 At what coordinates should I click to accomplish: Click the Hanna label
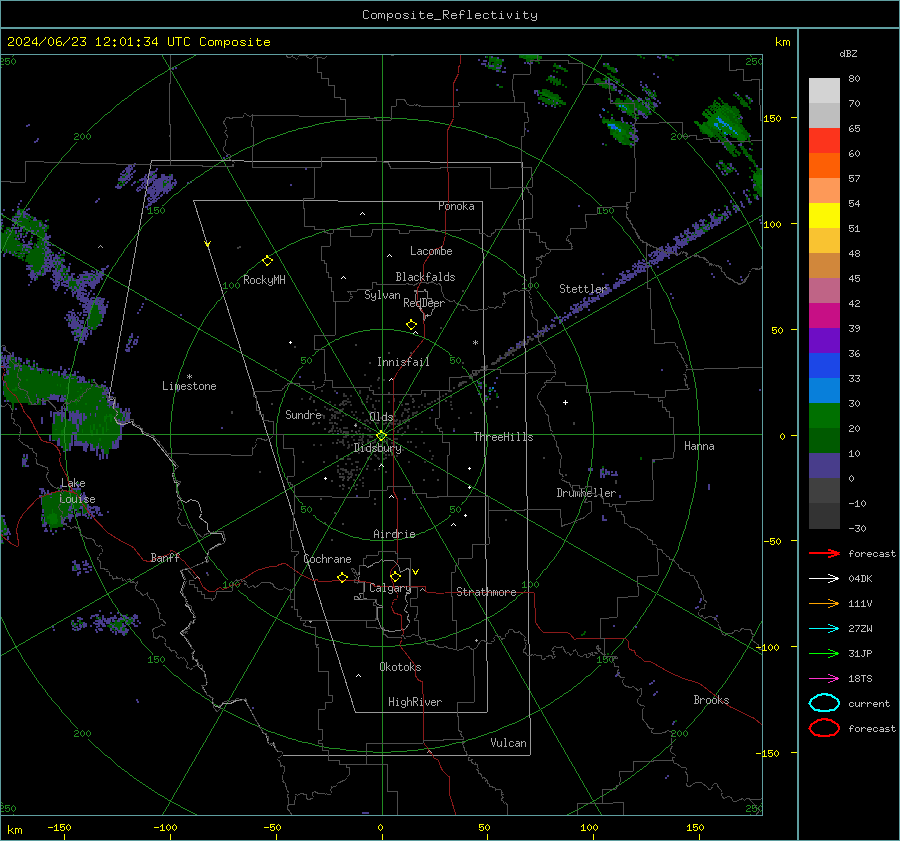coord(699,446)
